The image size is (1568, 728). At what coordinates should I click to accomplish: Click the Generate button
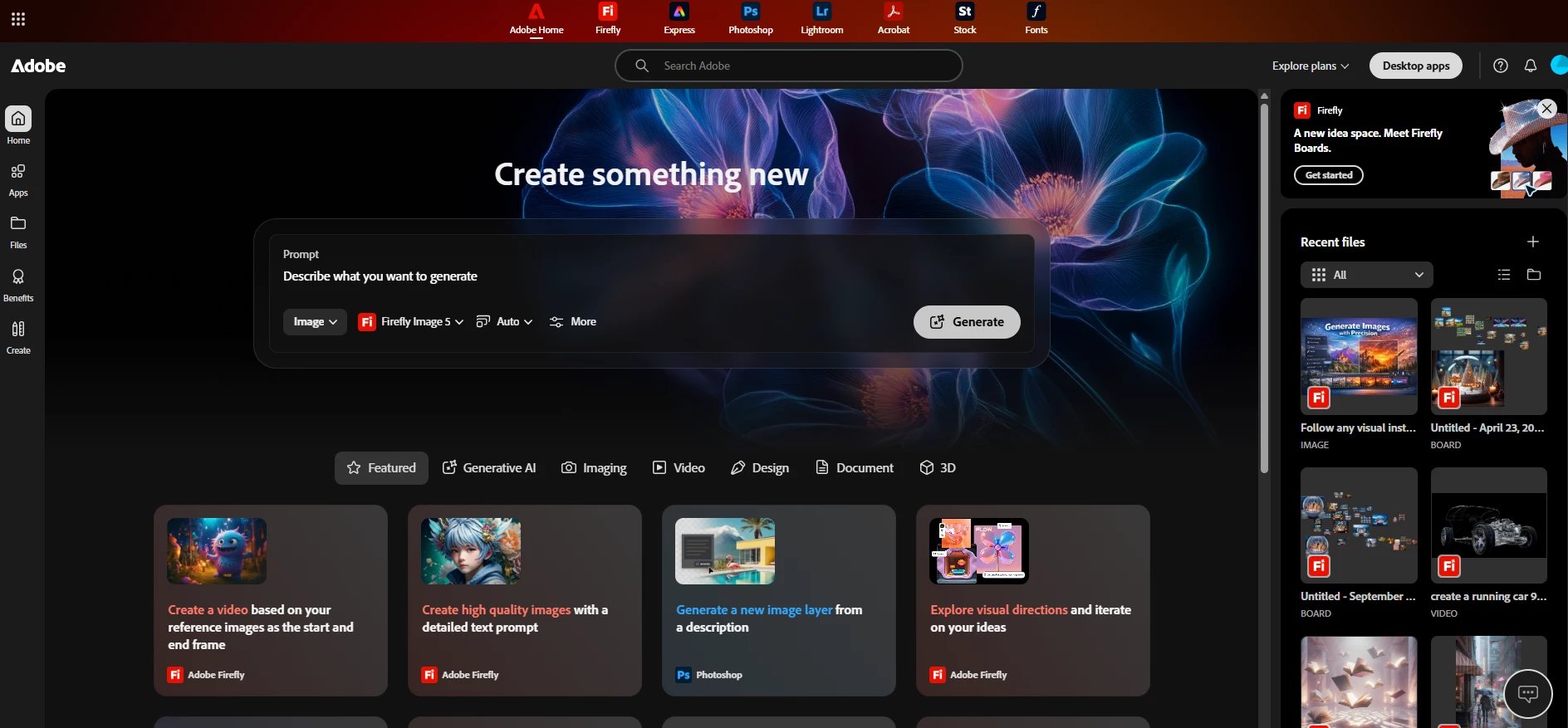pyautogui.click(x=967, y=322)
